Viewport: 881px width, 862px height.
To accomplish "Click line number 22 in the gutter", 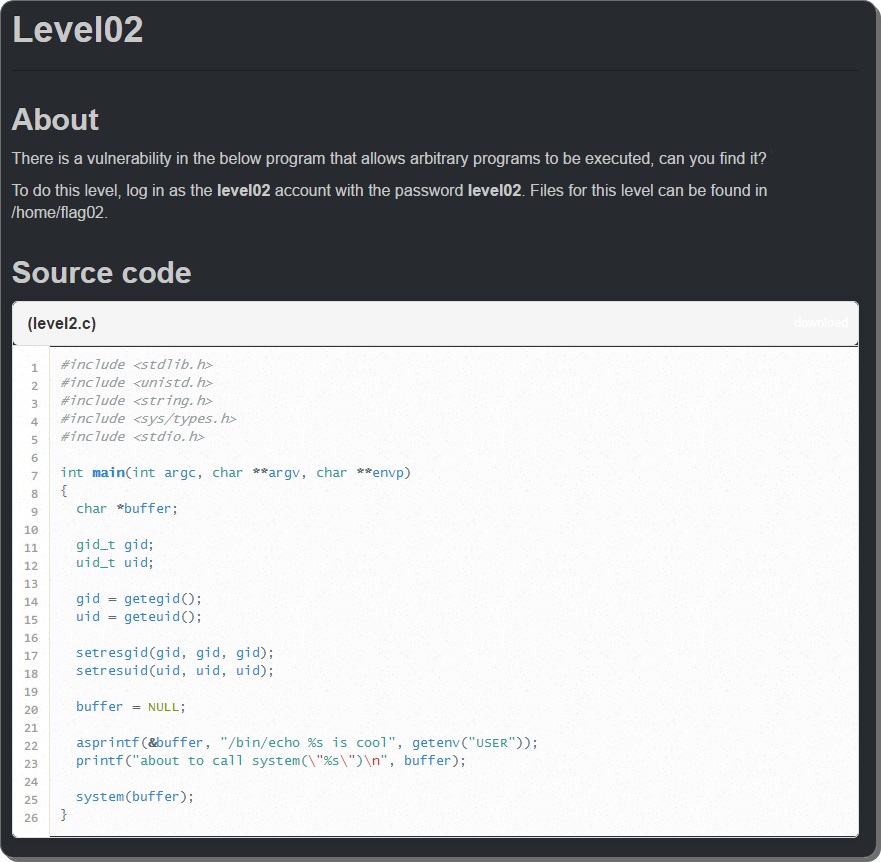I will pyautogui.click(x=31, y=746).
